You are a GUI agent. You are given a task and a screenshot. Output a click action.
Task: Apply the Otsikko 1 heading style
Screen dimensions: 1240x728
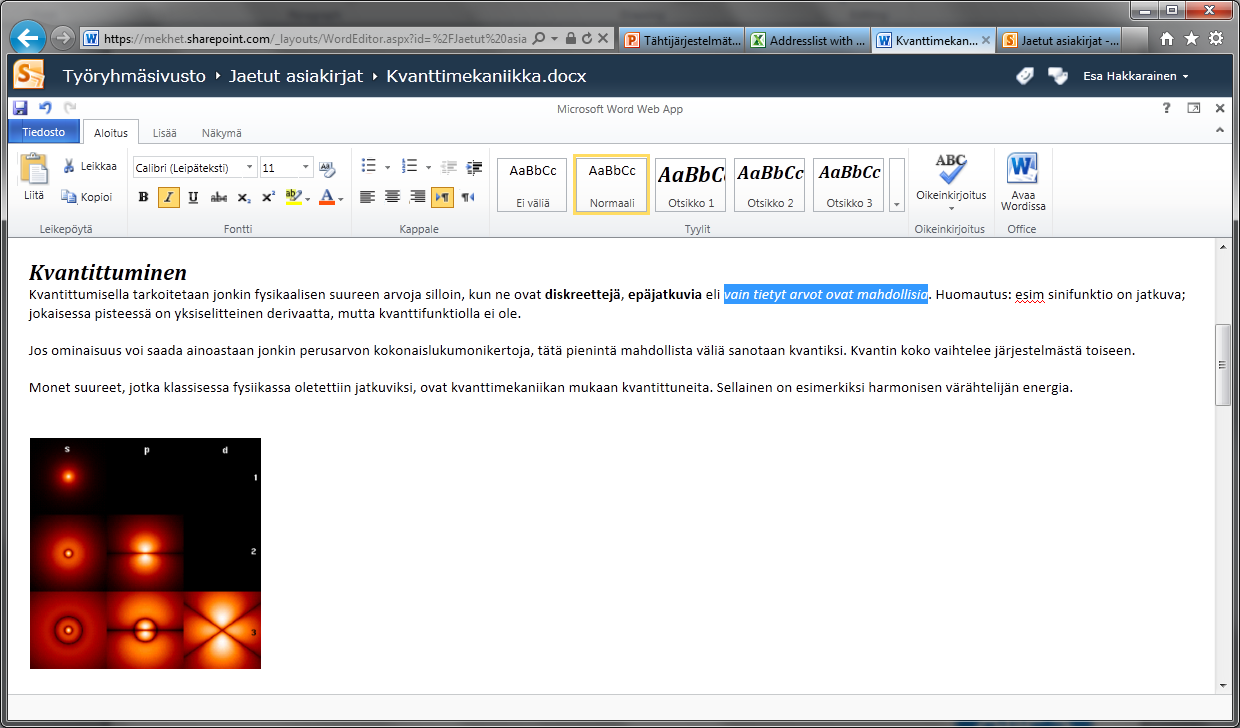[690, 185]
